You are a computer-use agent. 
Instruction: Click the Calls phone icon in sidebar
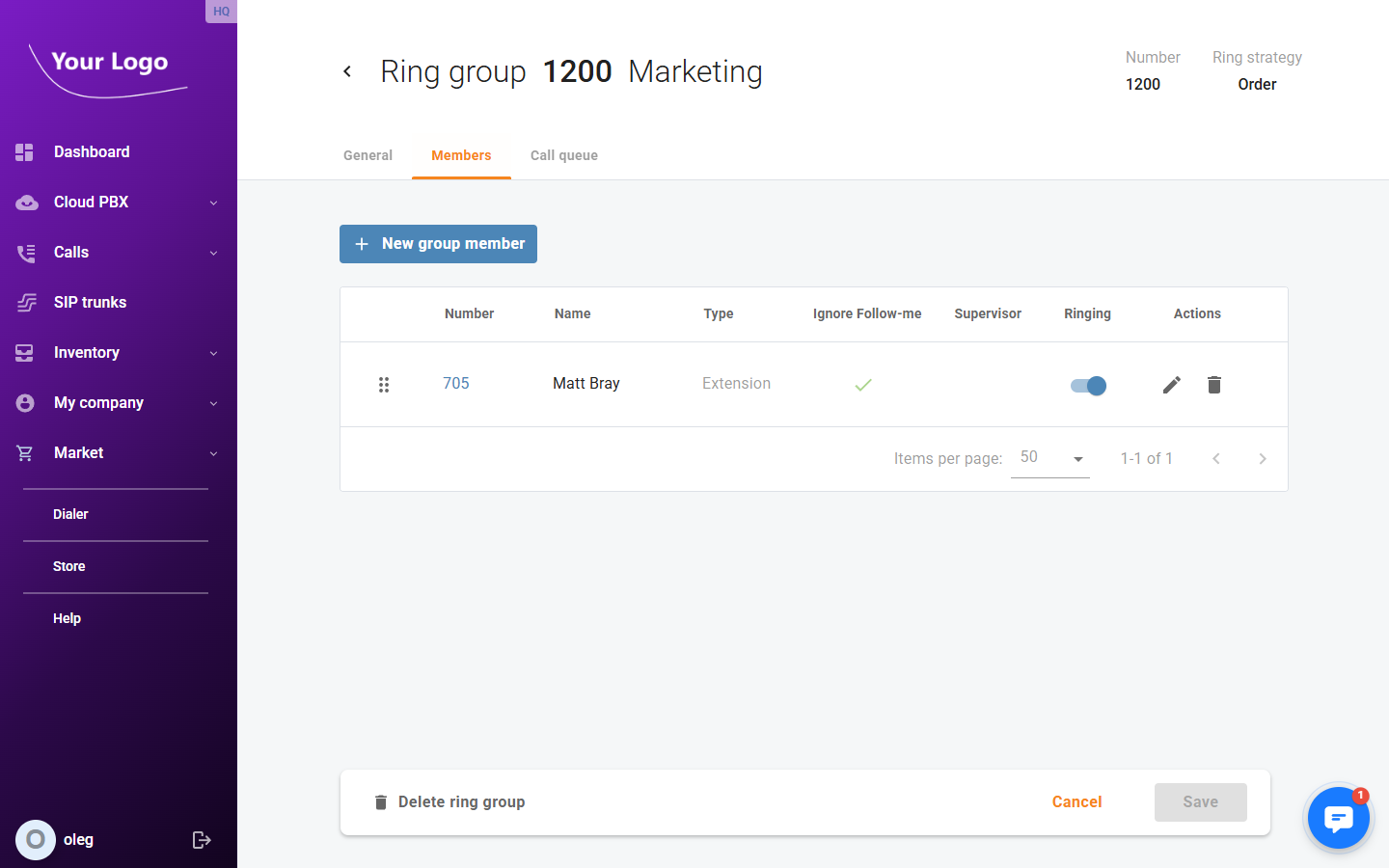[26, 252]
